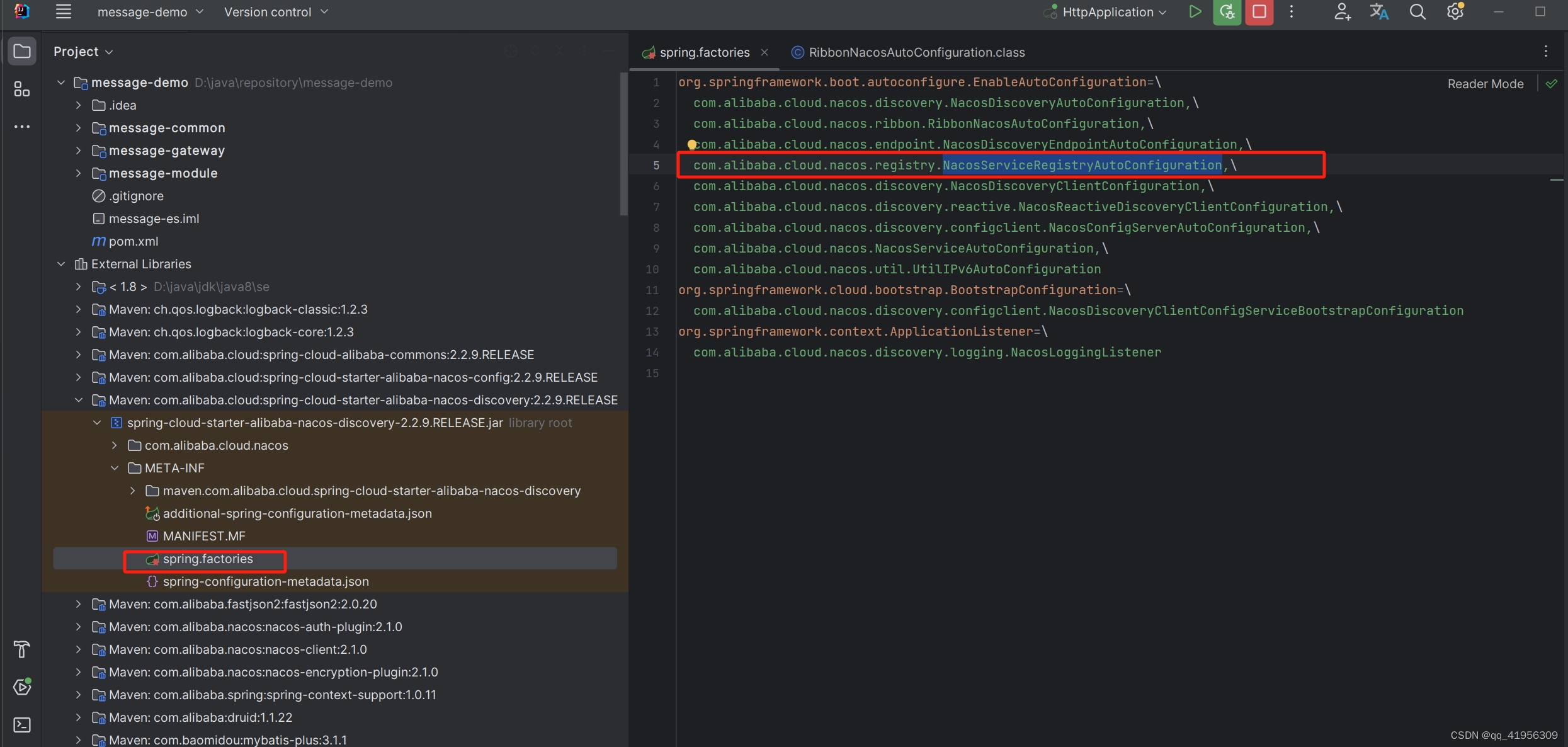The height and width of the screenshot is (747, 1568).
Task: Click NacosServiceRegistryAutoConfiguration on line 5
Action: tap(1082, 166)
